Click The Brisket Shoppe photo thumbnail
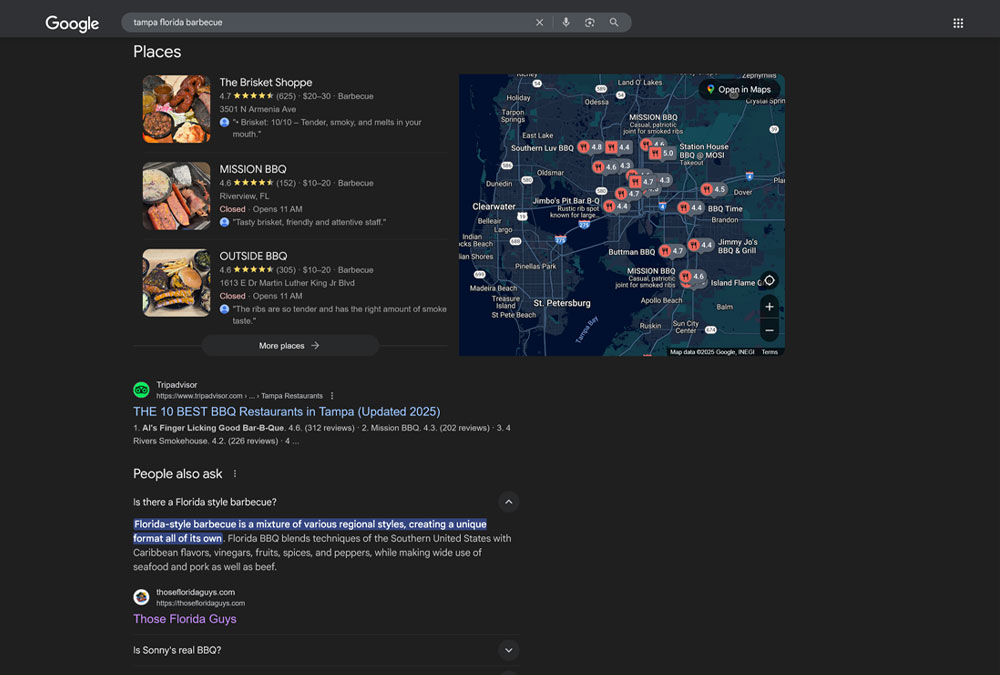The height and width of the screenshot is (675, 1000). point(176,109)
